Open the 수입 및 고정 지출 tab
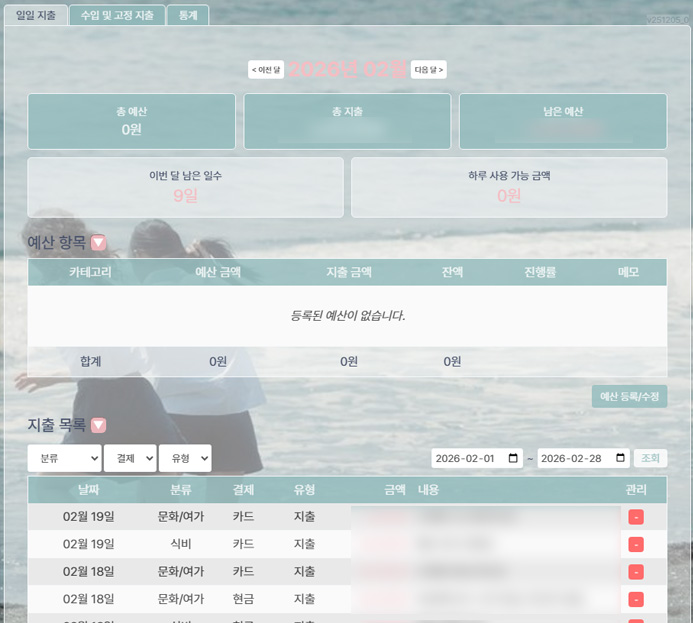The width and height of the screenshot is (693, 623). coord(117,15)
